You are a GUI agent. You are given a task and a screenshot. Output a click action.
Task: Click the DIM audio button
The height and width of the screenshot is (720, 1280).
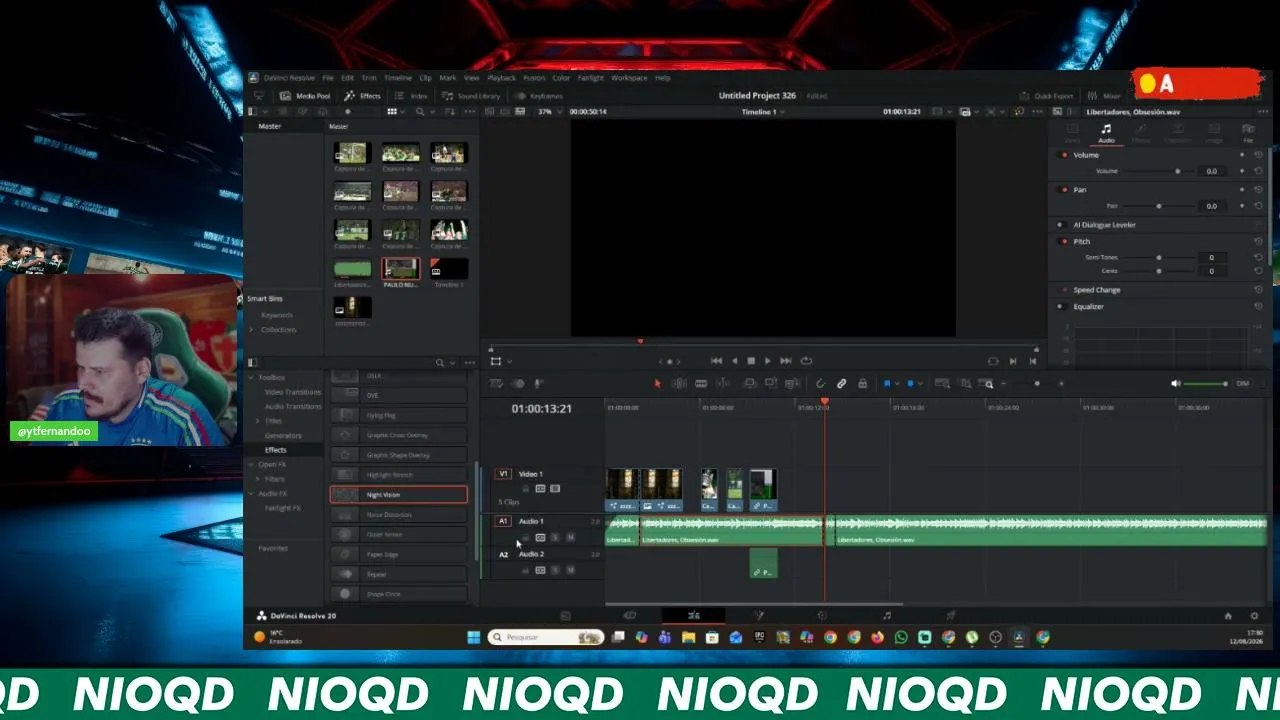pyautogui.click(x=1243, y=383)
